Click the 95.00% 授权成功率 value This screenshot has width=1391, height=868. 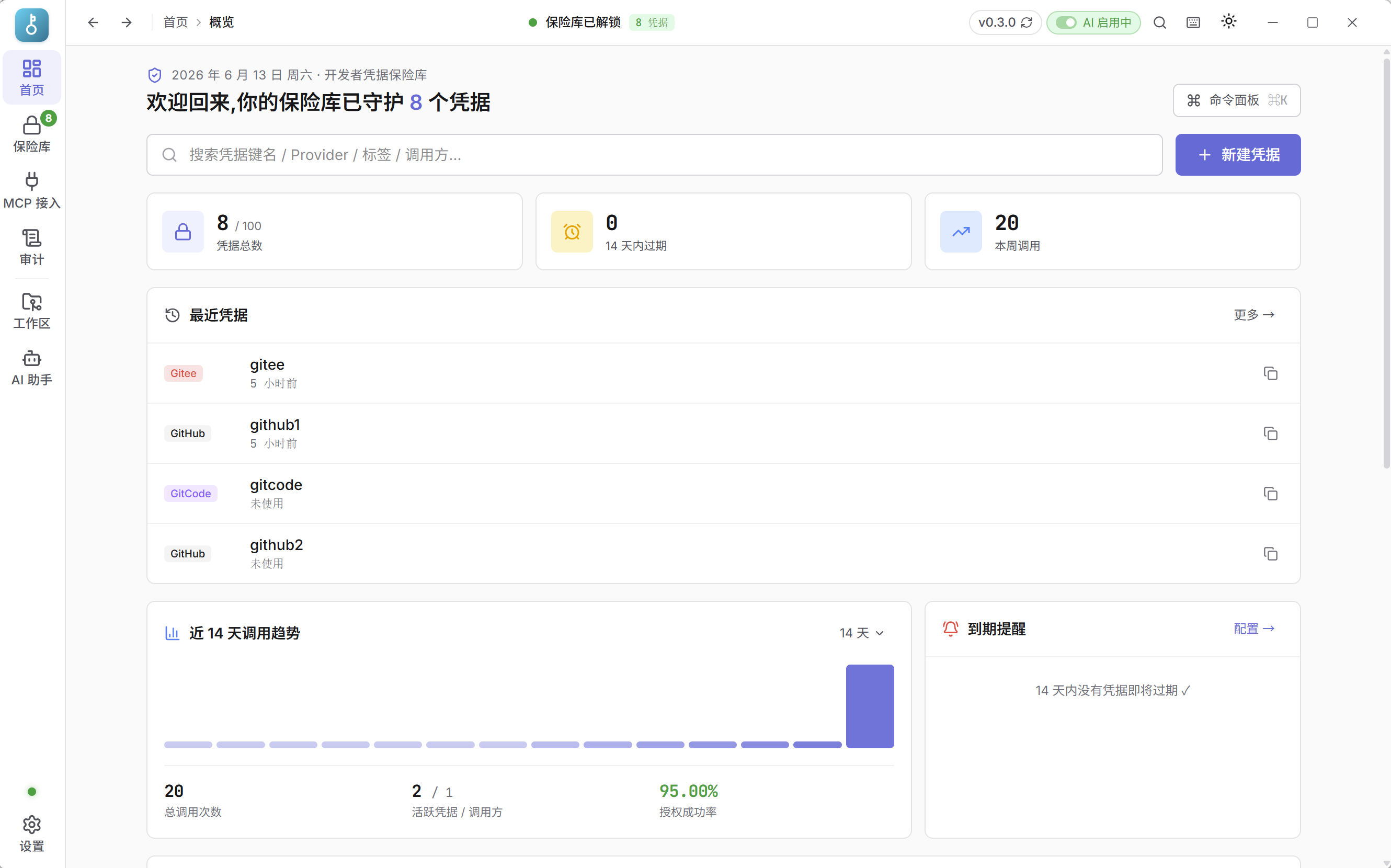point(688,791)
